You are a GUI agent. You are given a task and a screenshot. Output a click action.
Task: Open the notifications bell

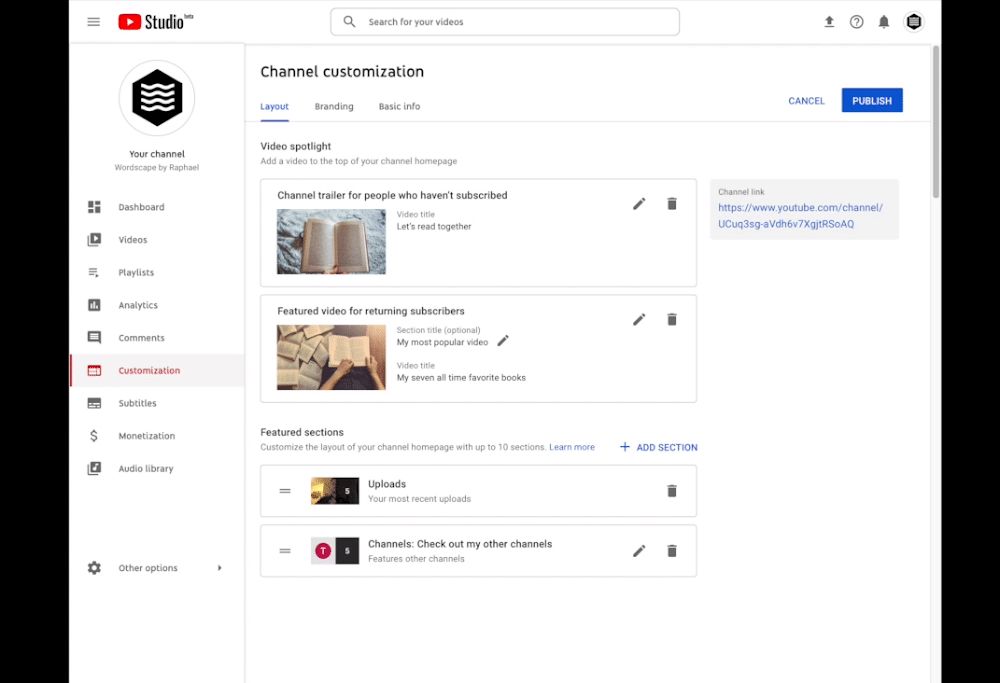(884, 20)
